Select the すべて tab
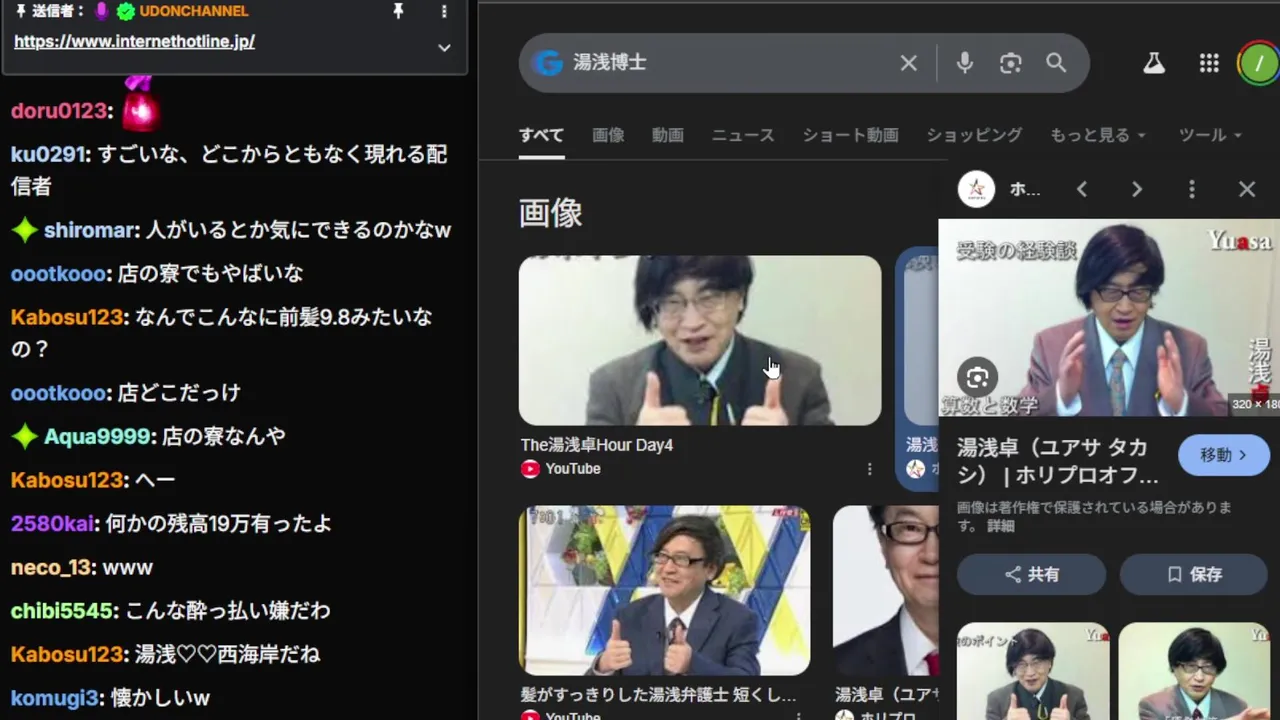This screenshot has height=720, width=1280. pos(541,135)
